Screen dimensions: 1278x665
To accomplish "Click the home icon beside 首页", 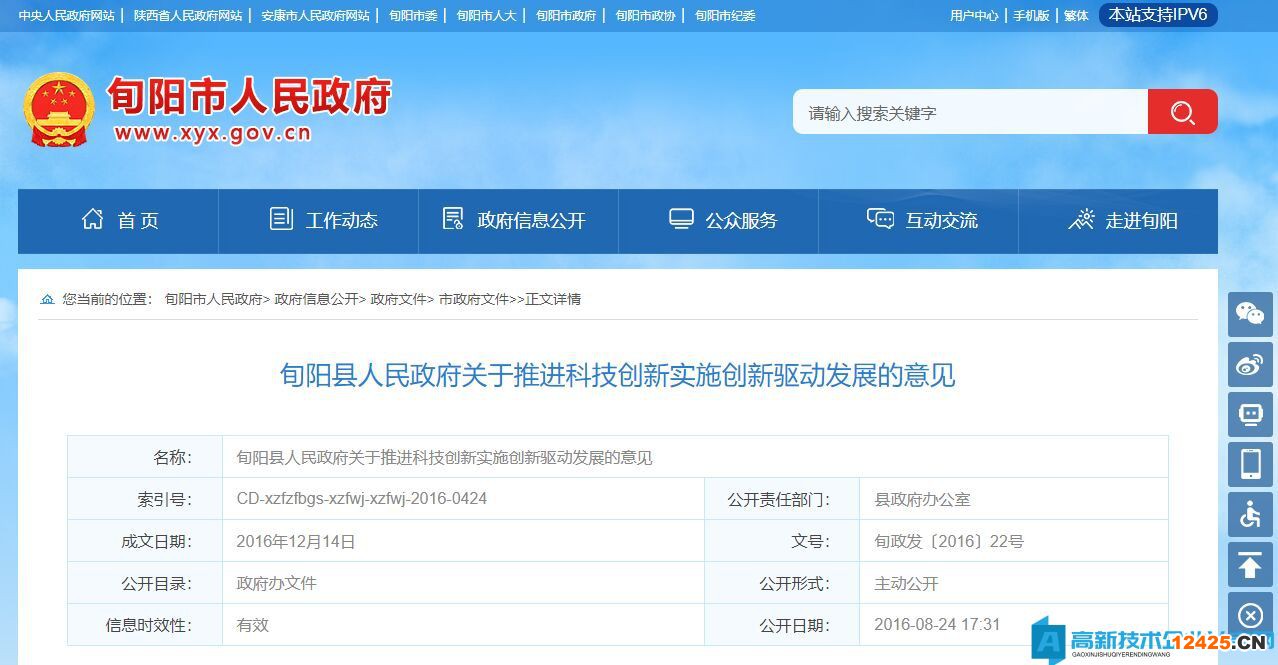I will [x=94, y=219].
